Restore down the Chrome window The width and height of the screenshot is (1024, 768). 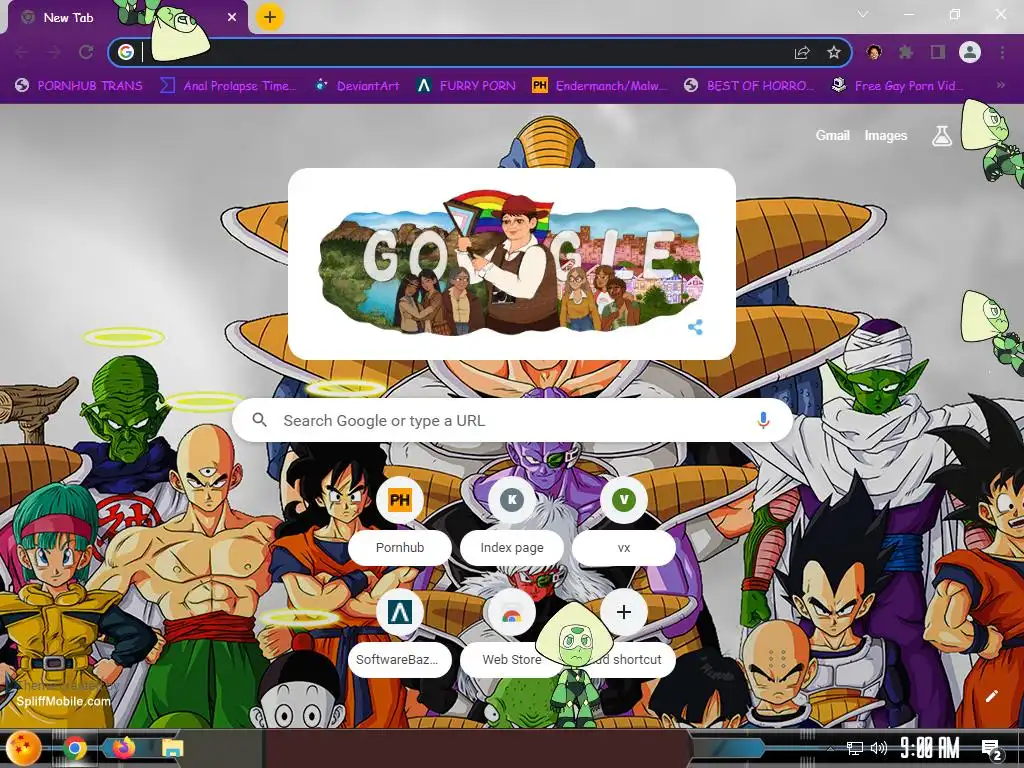955,14
